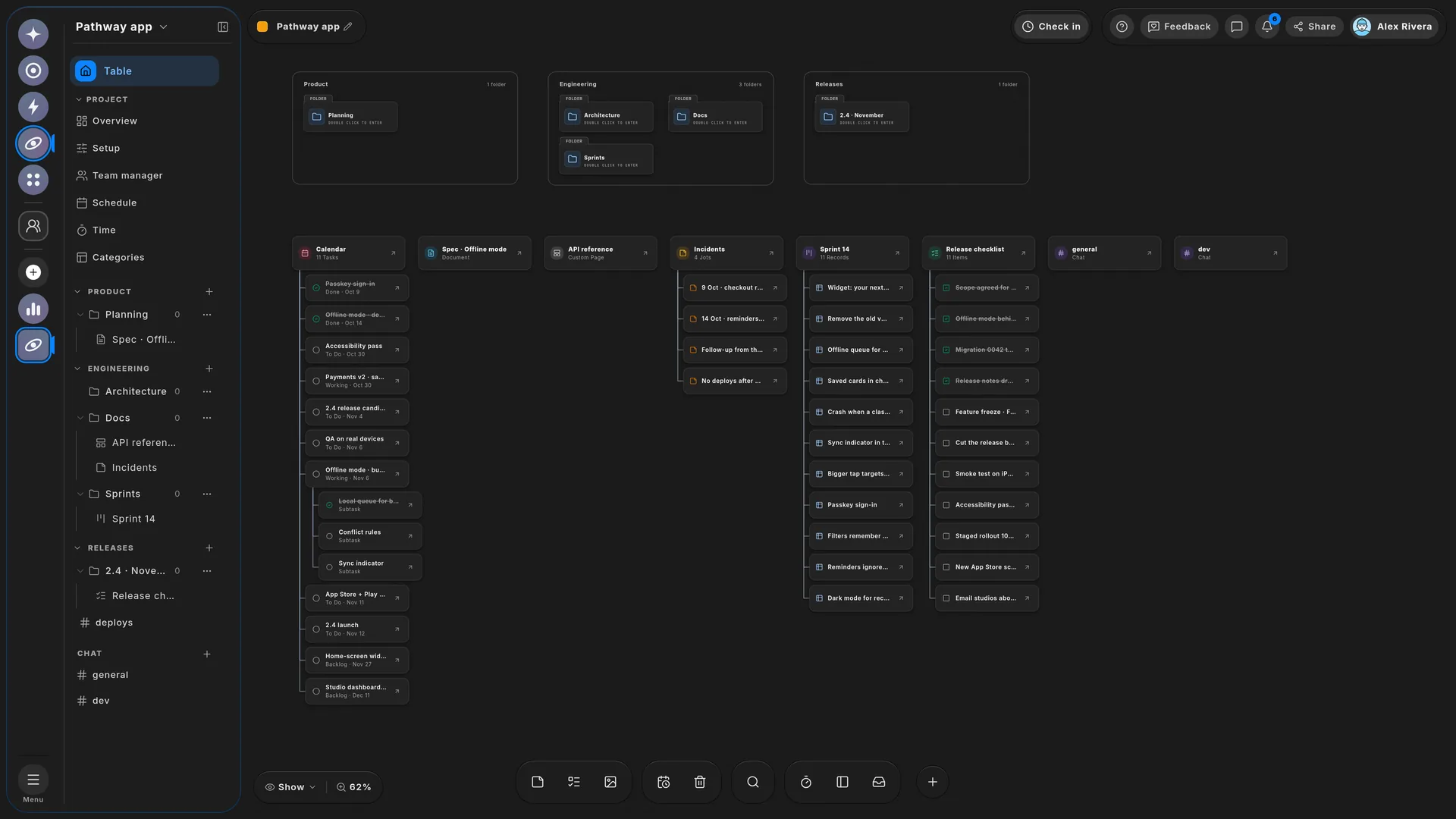Open the timer icon in bottom toolbar
The image size is (1456, 819).
tap(805, 782)
